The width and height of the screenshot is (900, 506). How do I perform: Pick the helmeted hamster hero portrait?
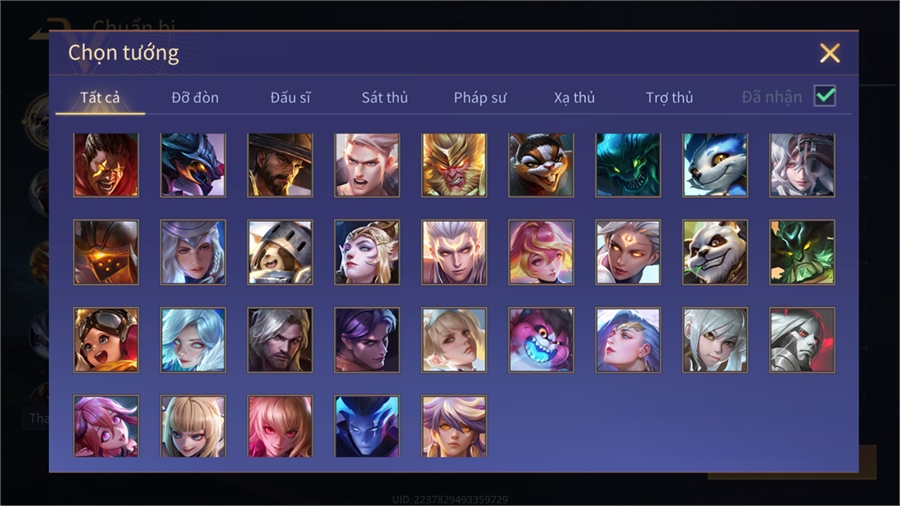(280, 252)
